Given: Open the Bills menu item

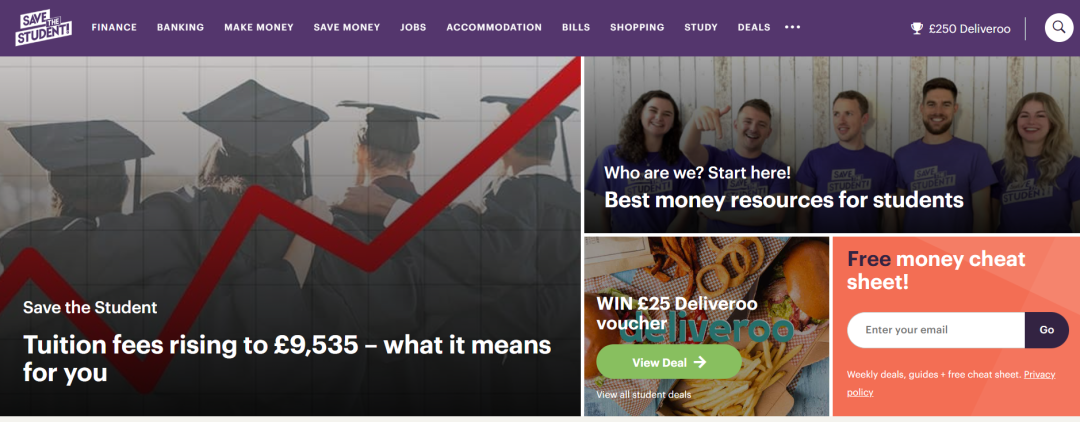Looking at the screenshot, I should (576, 28).
